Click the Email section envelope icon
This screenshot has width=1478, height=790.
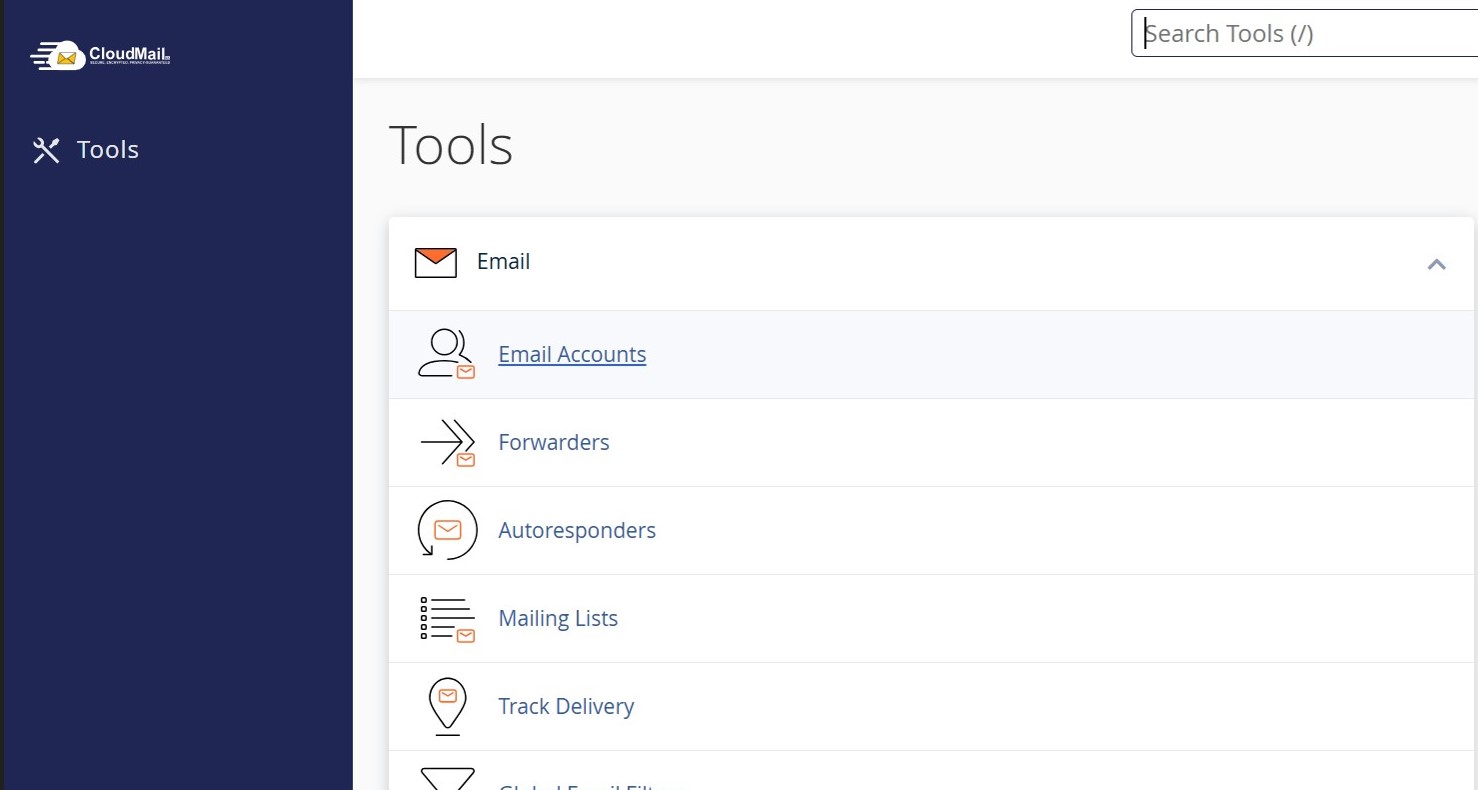435,262
